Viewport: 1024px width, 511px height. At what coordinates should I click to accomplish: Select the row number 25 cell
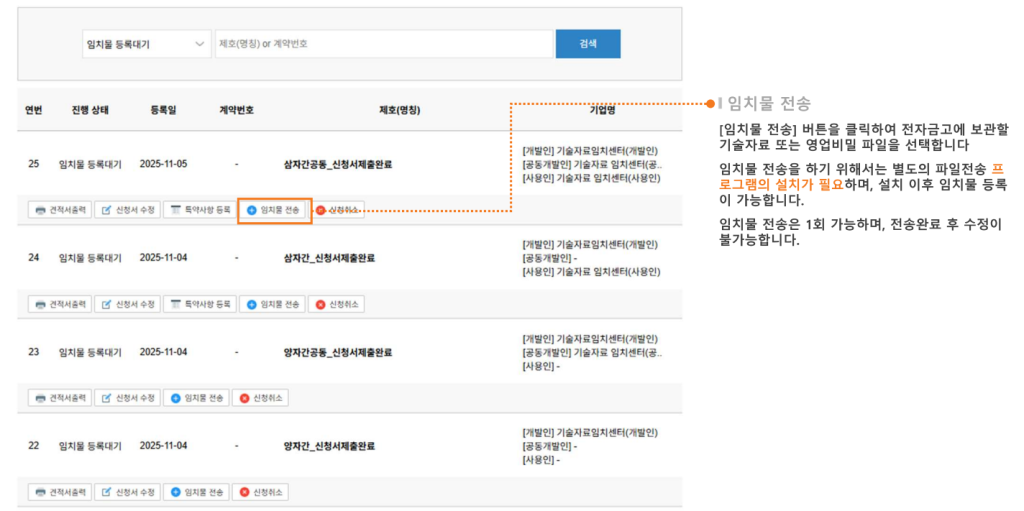[34, 164]
